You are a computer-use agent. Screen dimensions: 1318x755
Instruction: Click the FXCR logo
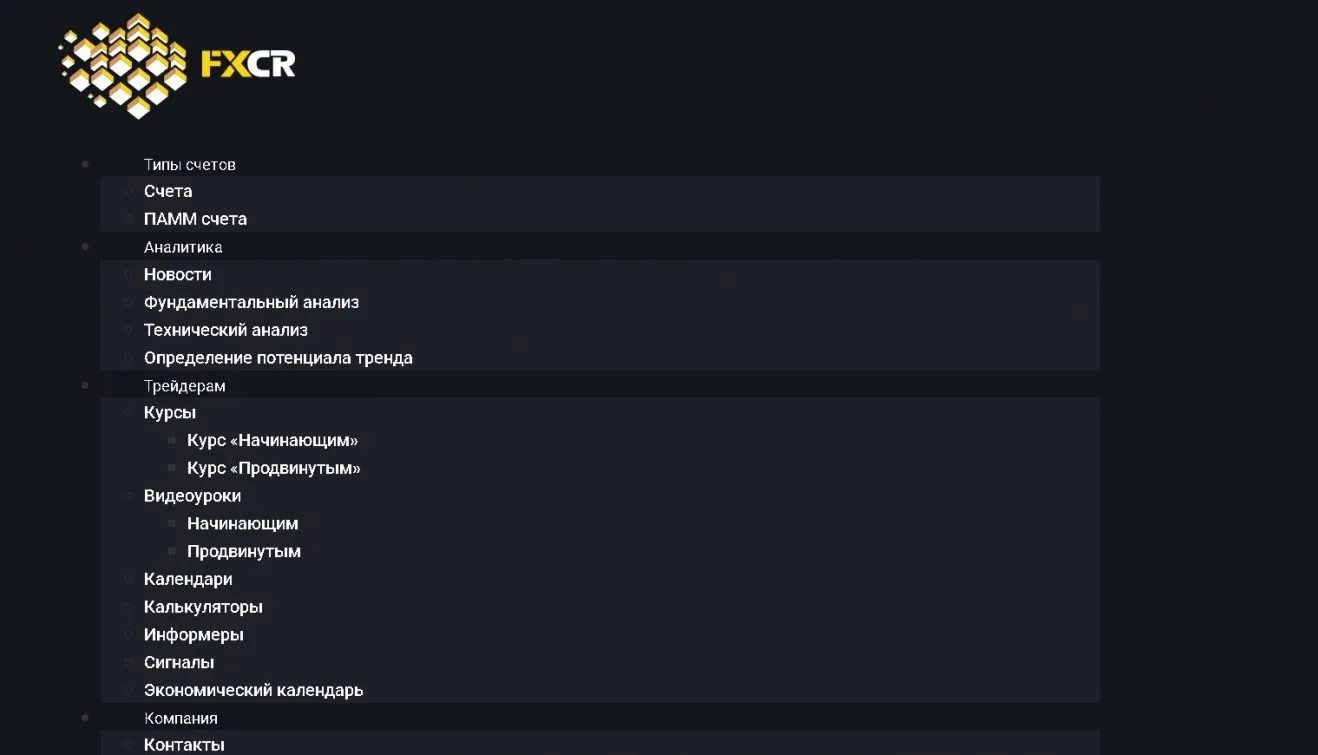coord(177,66)
